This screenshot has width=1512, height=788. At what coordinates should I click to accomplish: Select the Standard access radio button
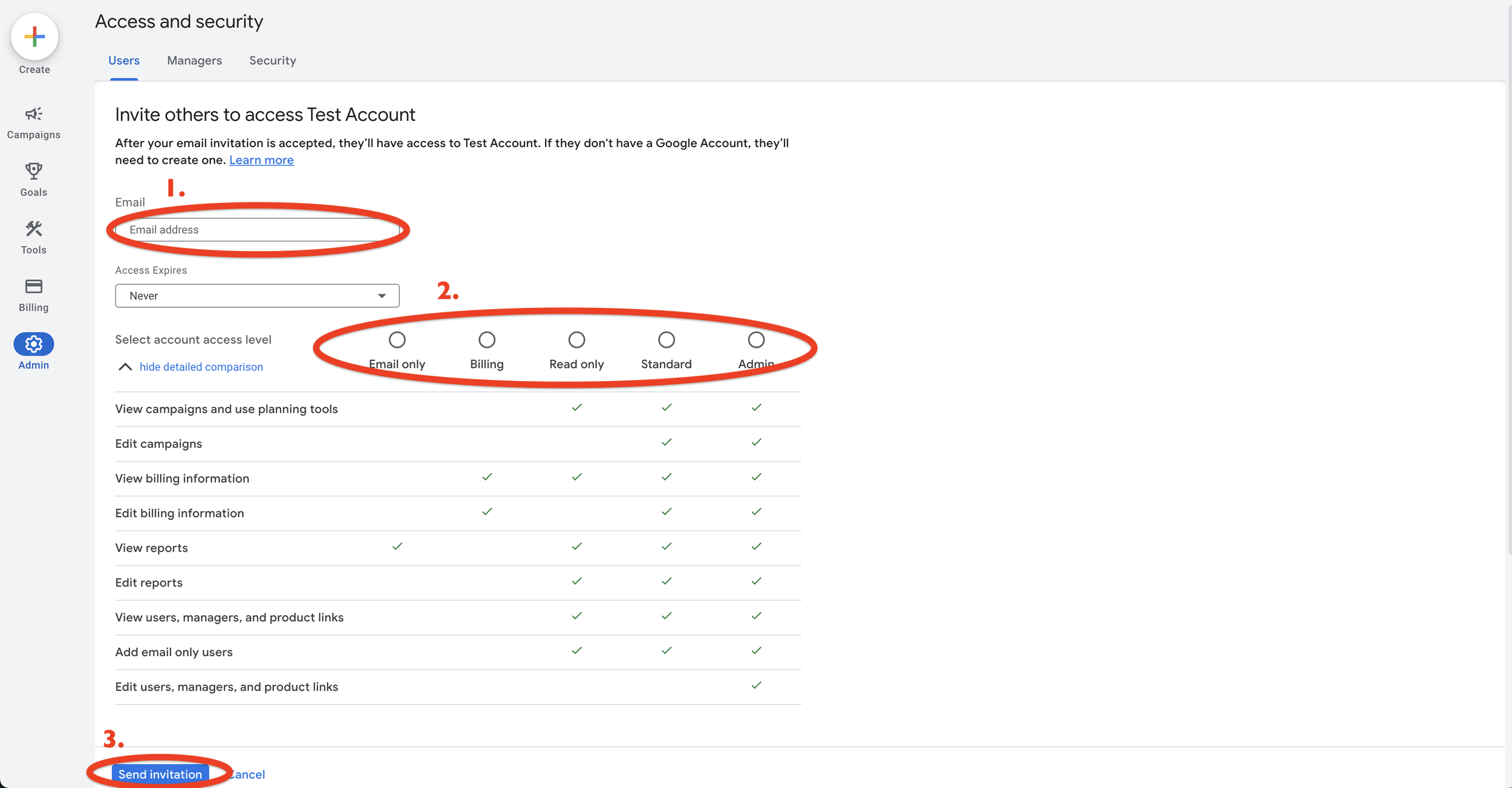pyautogui.click(x=665, y=340)
